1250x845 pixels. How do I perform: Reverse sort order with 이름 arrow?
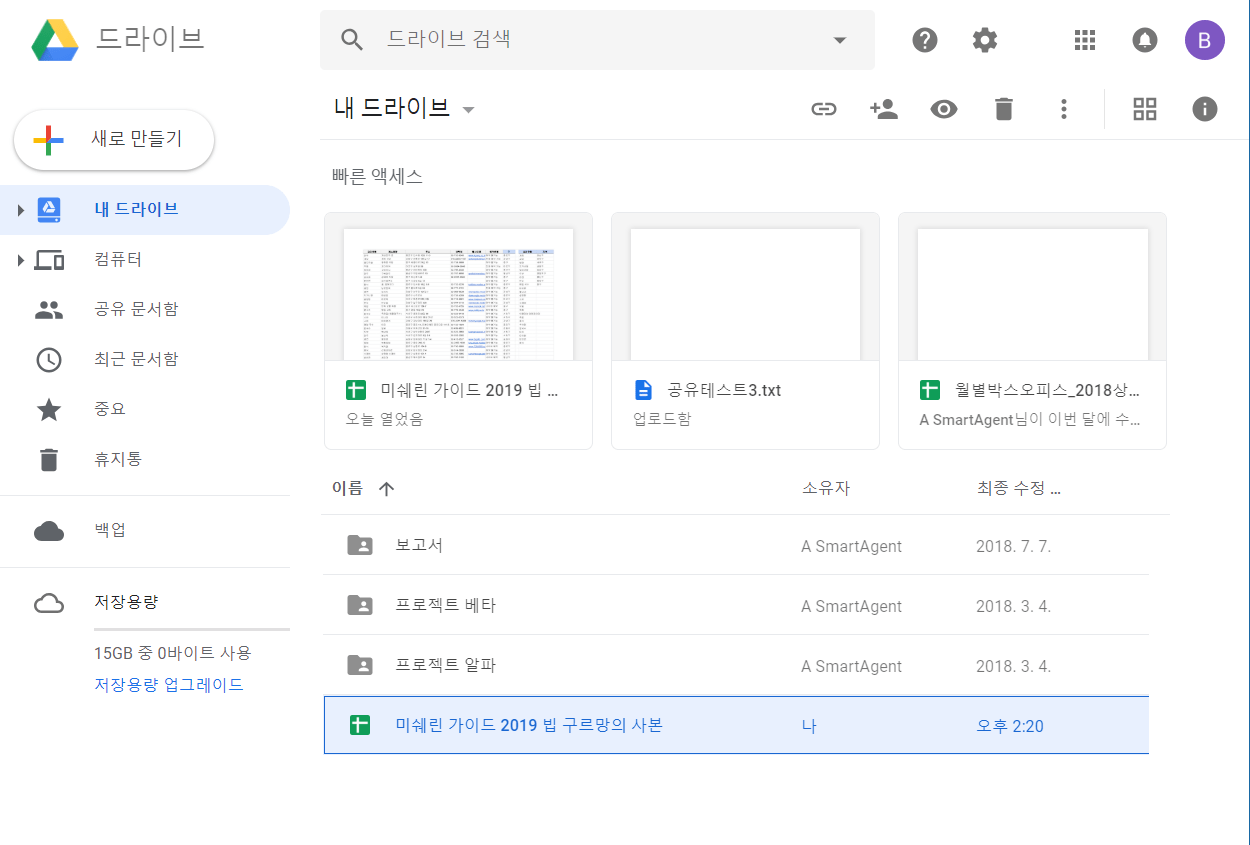tap(387, 488)
